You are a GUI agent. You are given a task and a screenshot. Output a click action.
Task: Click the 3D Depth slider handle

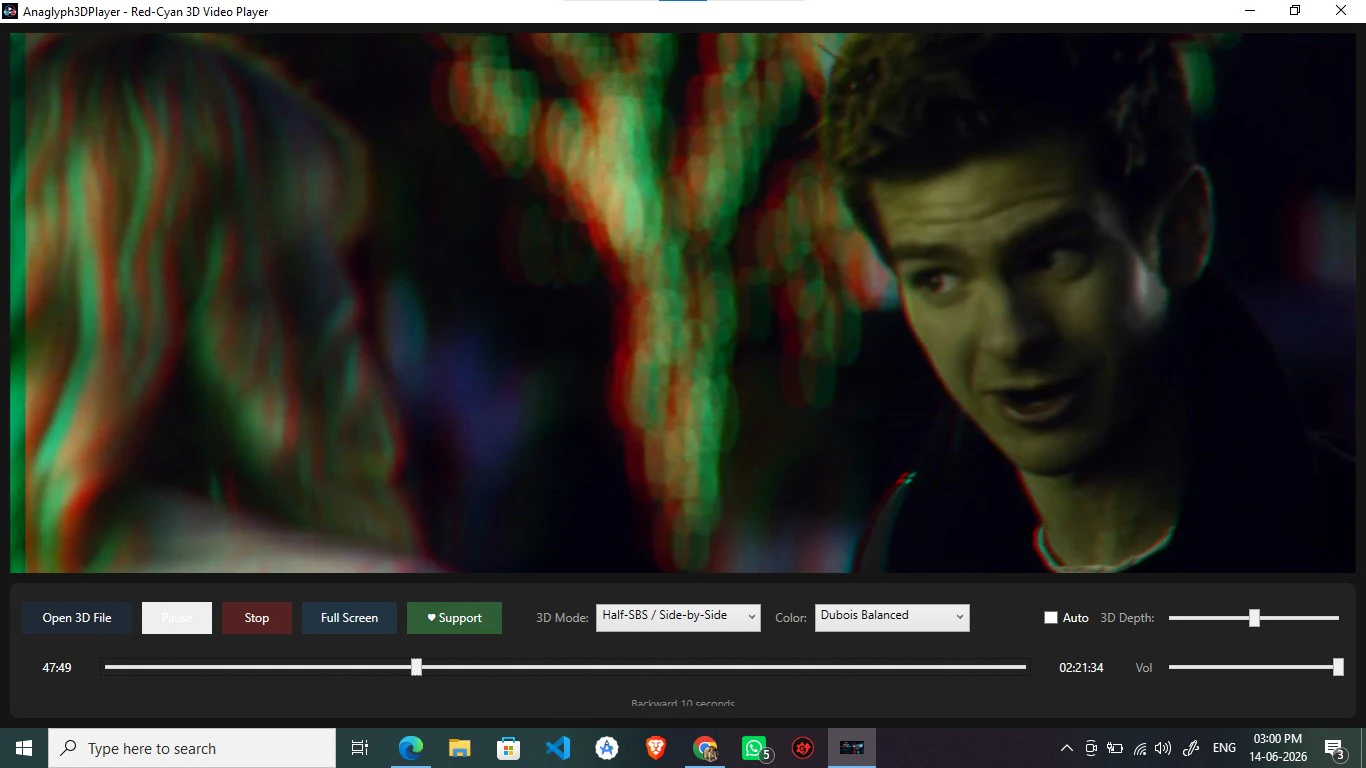pos(1254,618)
